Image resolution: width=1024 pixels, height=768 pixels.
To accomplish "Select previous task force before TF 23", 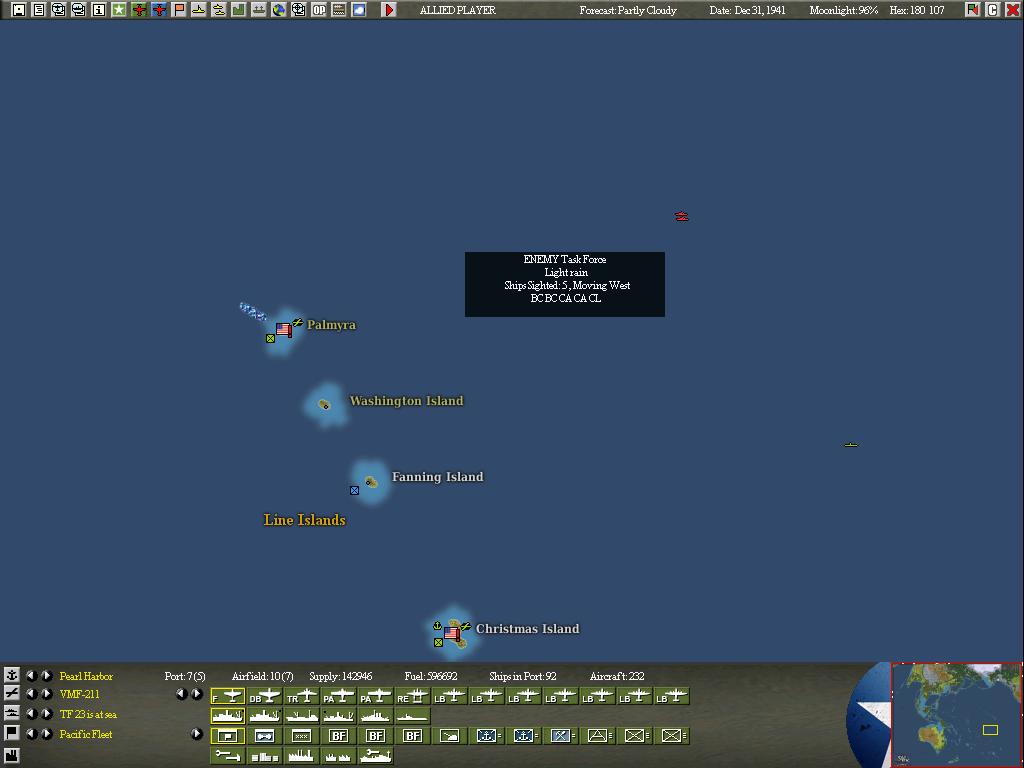I will [x=31, y=713].
